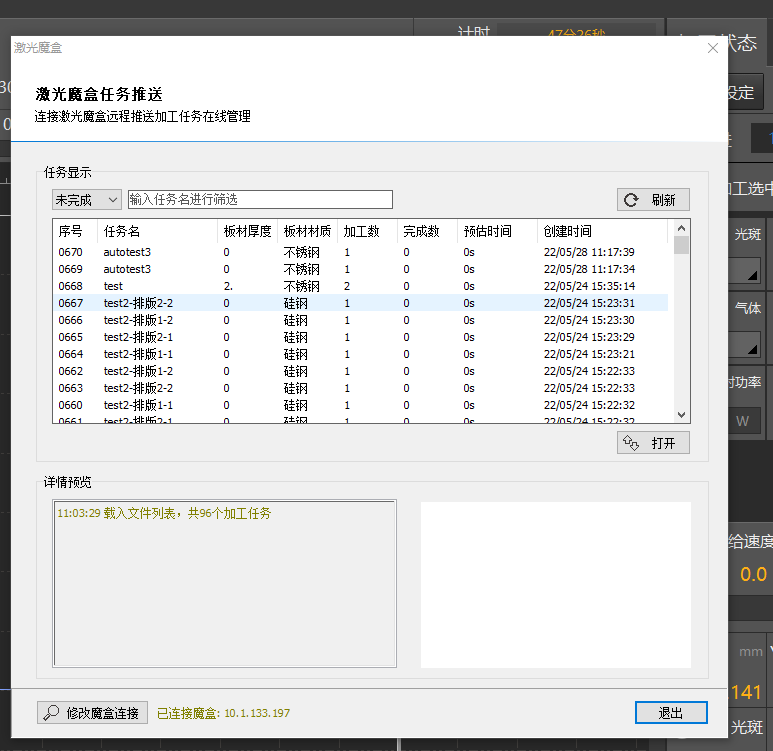
Task: Click the refresh icon on 刷新 button
Action: 631,200
